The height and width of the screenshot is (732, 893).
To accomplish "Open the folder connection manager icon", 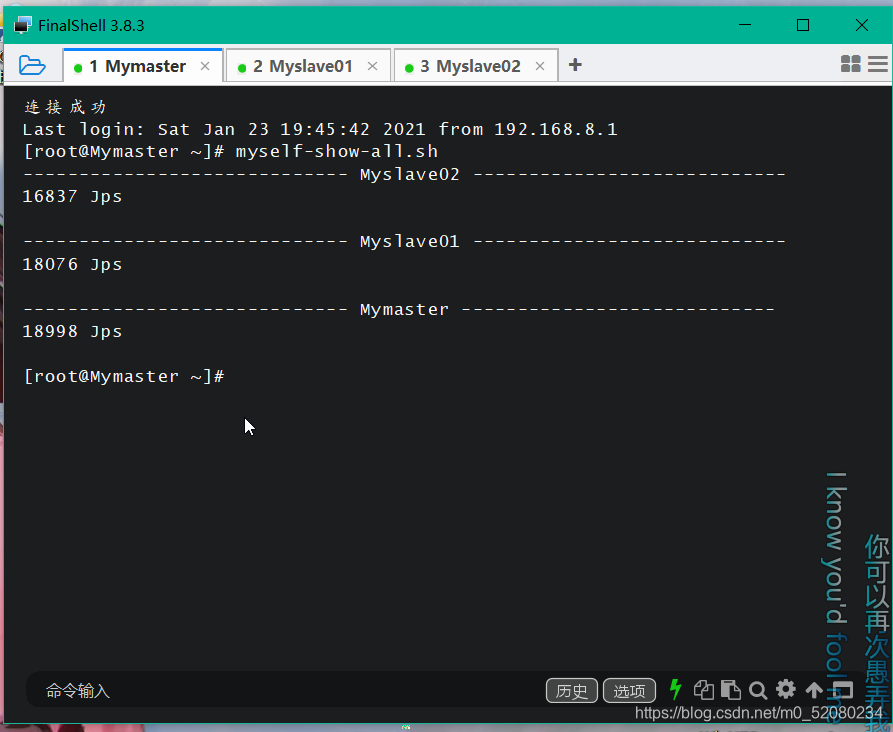I will 32,66.
